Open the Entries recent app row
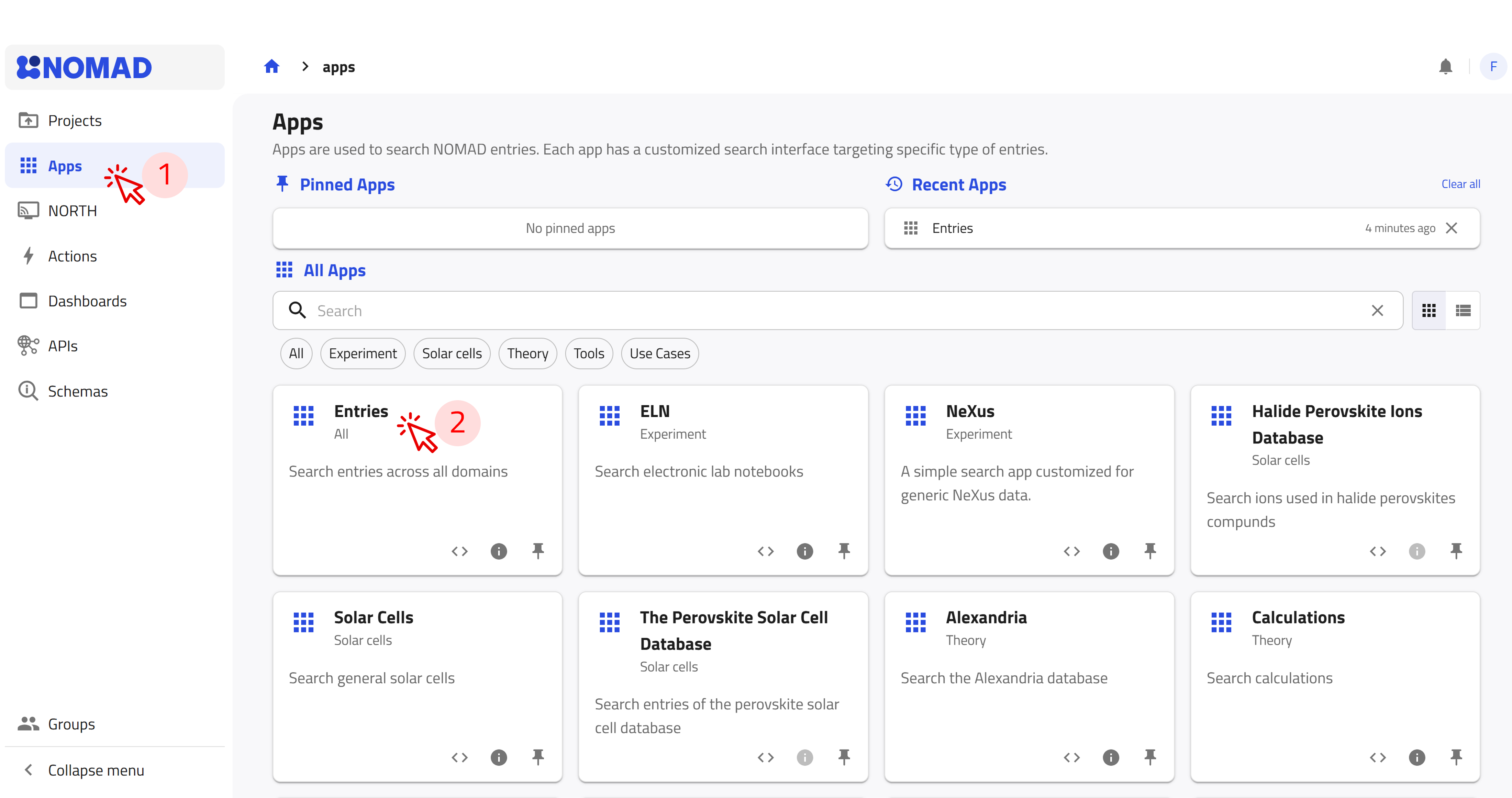This screenshot has height=798, width=1512. [x=1181, y=228]
